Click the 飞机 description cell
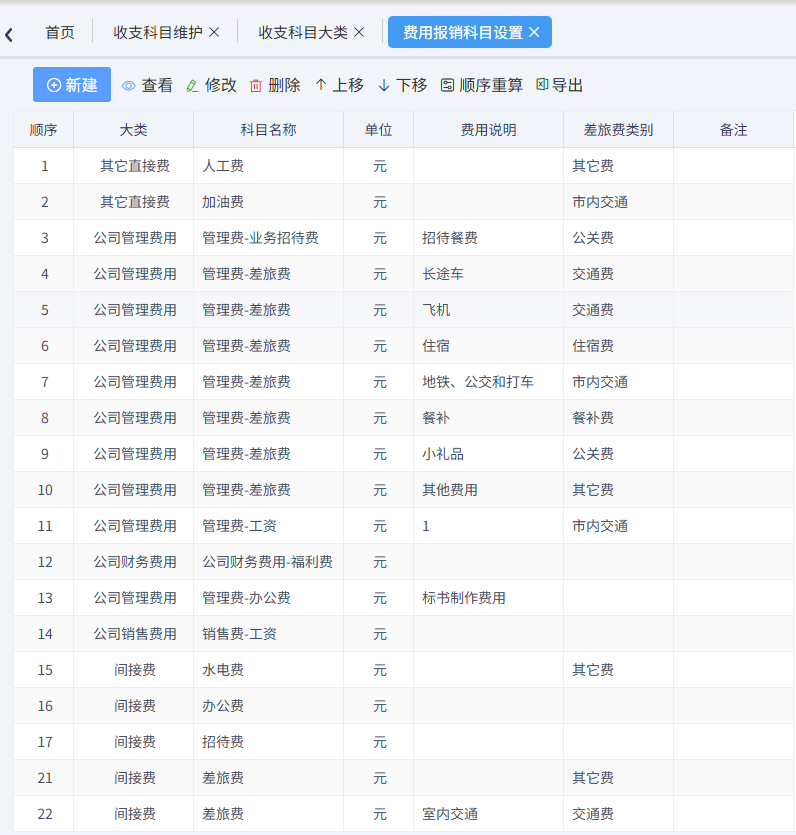 pyautogui.click(x=488, y=310)
